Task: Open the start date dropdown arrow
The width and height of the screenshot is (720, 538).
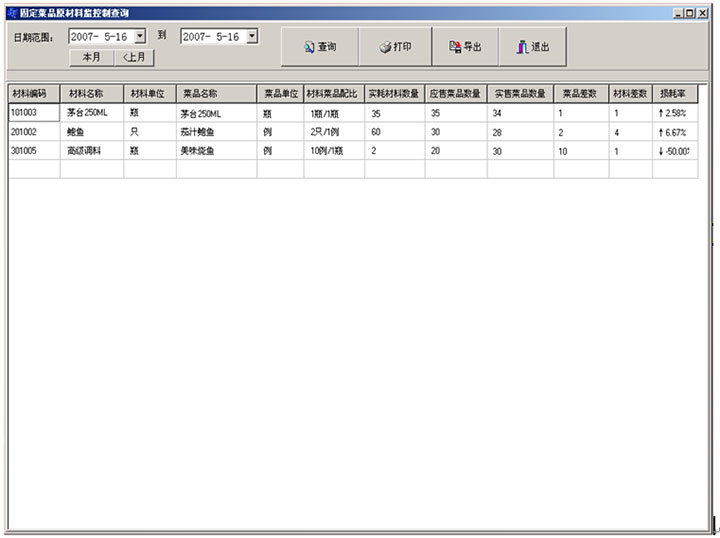Action: (x=140, y=36)
